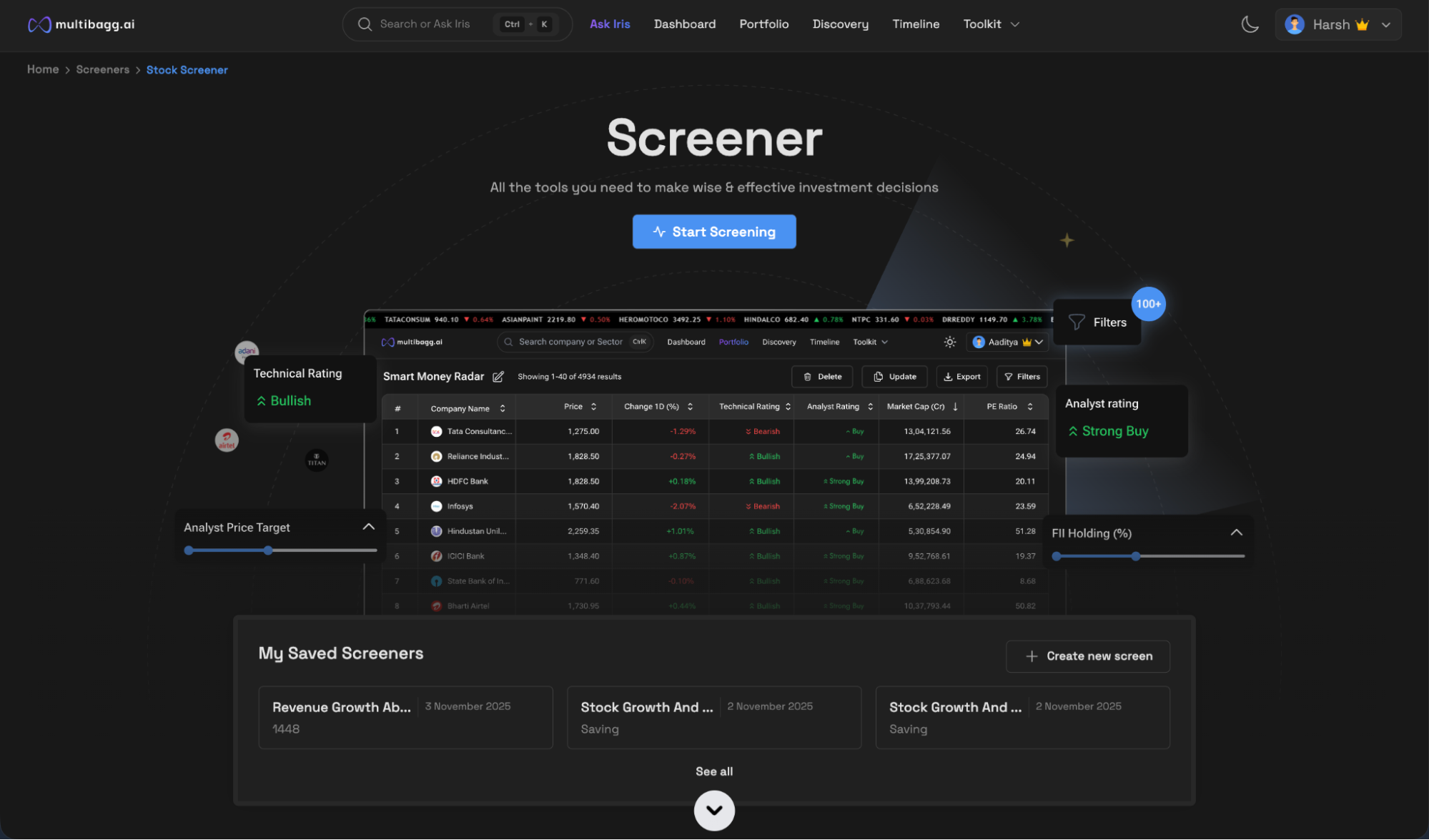This screenshot has width=1429, height=840.
Task: Click the 100+ filters badge
Action: tap(1148, 304)
